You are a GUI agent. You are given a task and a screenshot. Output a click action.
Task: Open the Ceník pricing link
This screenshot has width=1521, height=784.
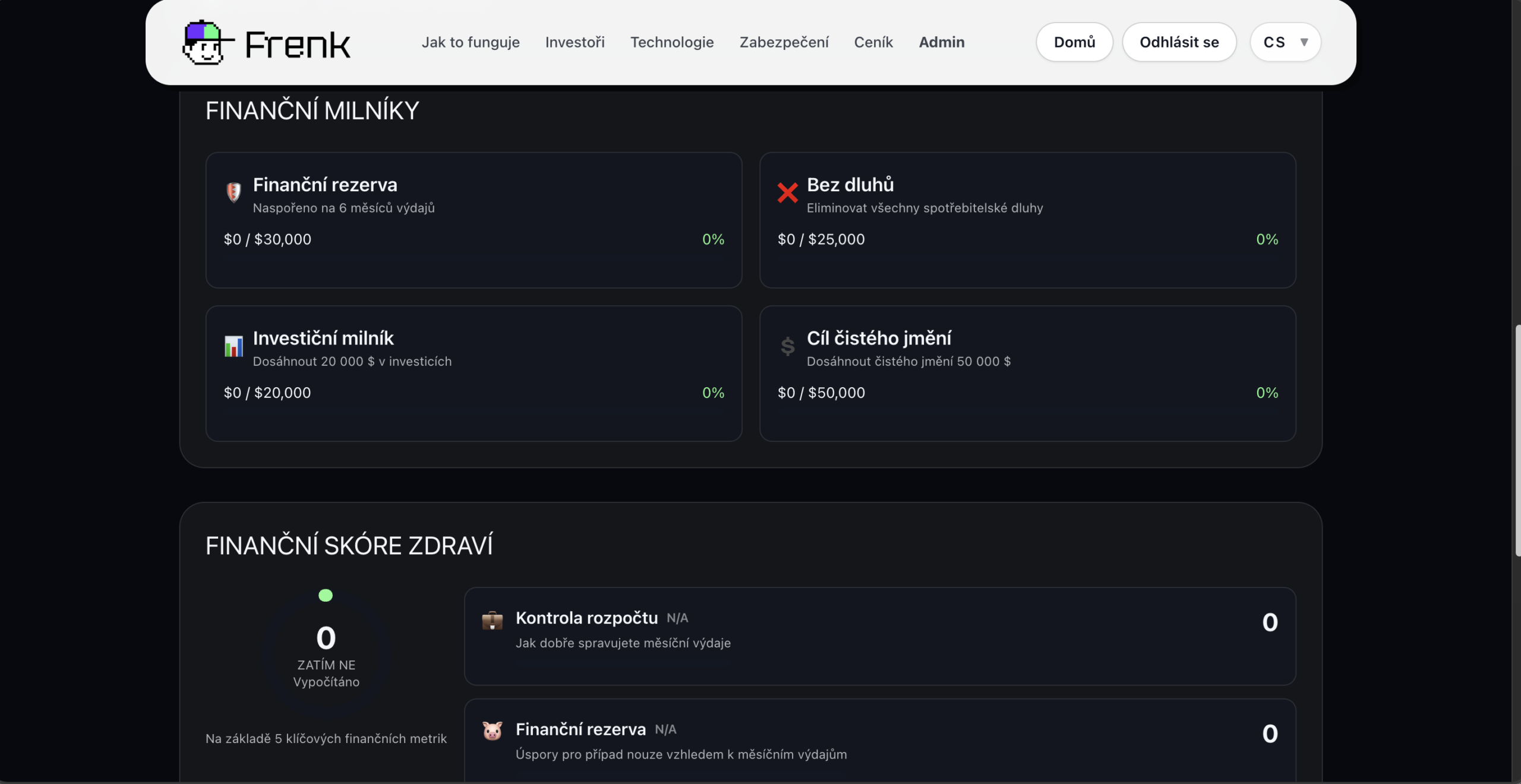tap(873, 42)
